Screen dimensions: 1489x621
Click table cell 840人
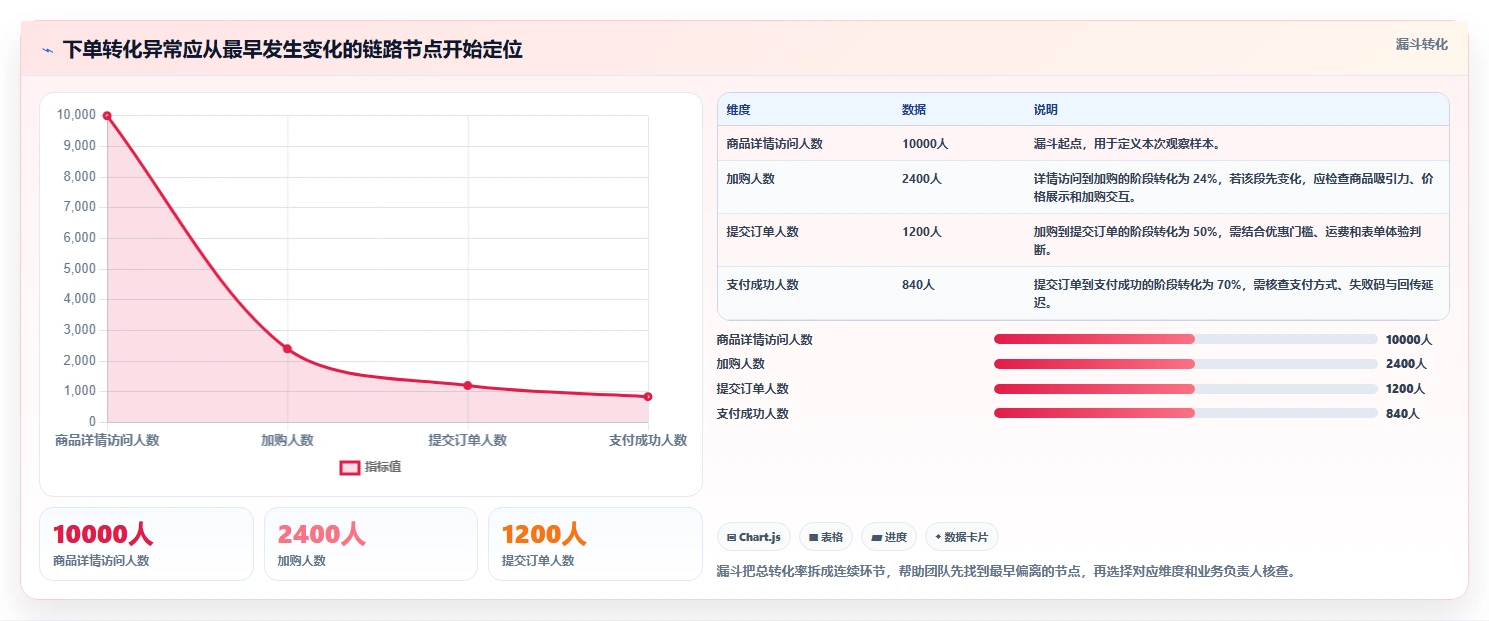918,285
